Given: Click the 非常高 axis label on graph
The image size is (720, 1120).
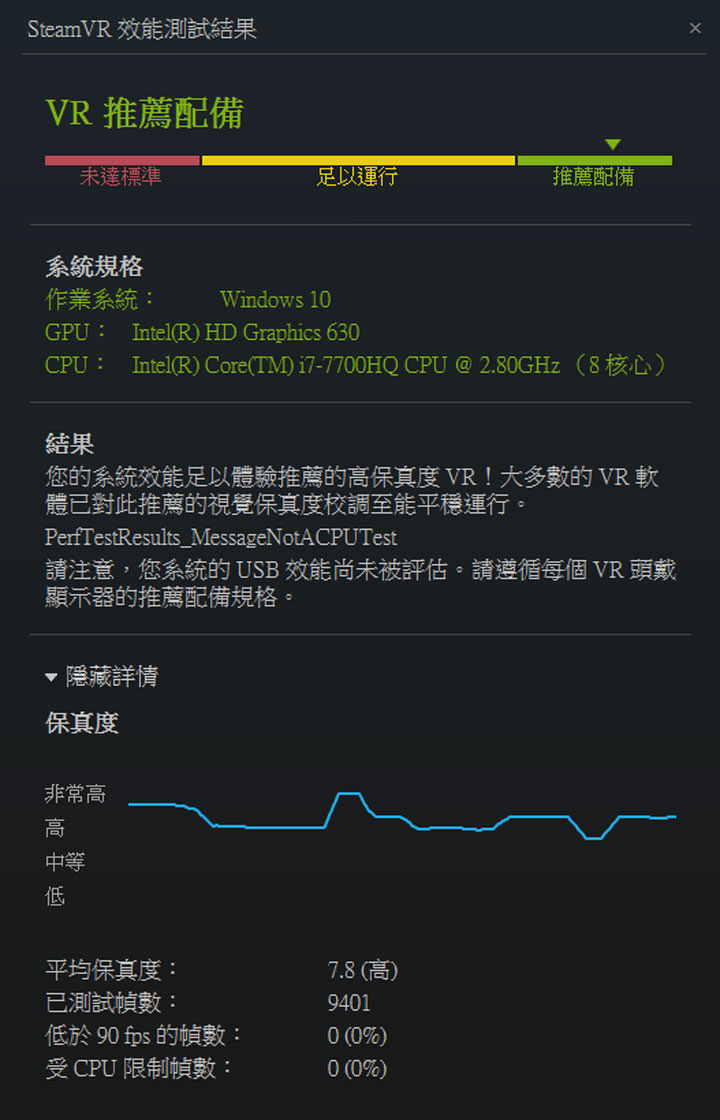Looking at the screenshot, I should tap(76, 794).
